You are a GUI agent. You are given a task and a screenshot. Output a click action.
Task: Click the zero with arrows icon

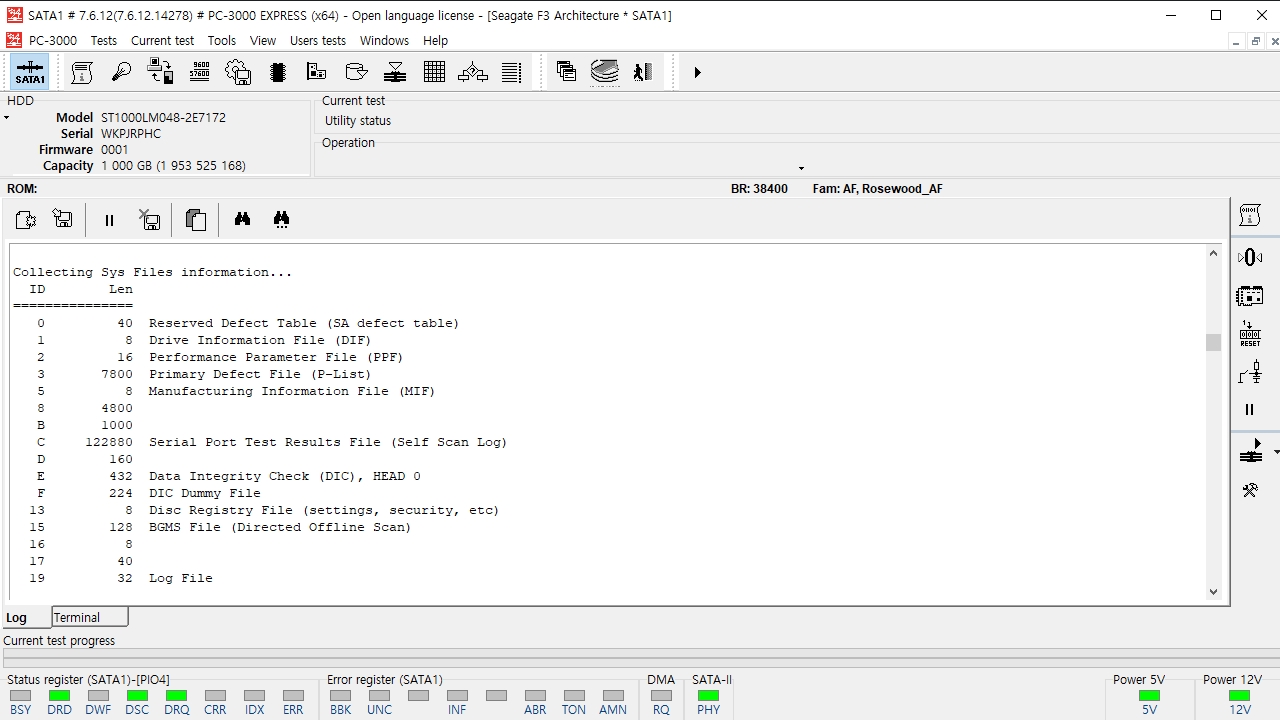pos(1250,257)
